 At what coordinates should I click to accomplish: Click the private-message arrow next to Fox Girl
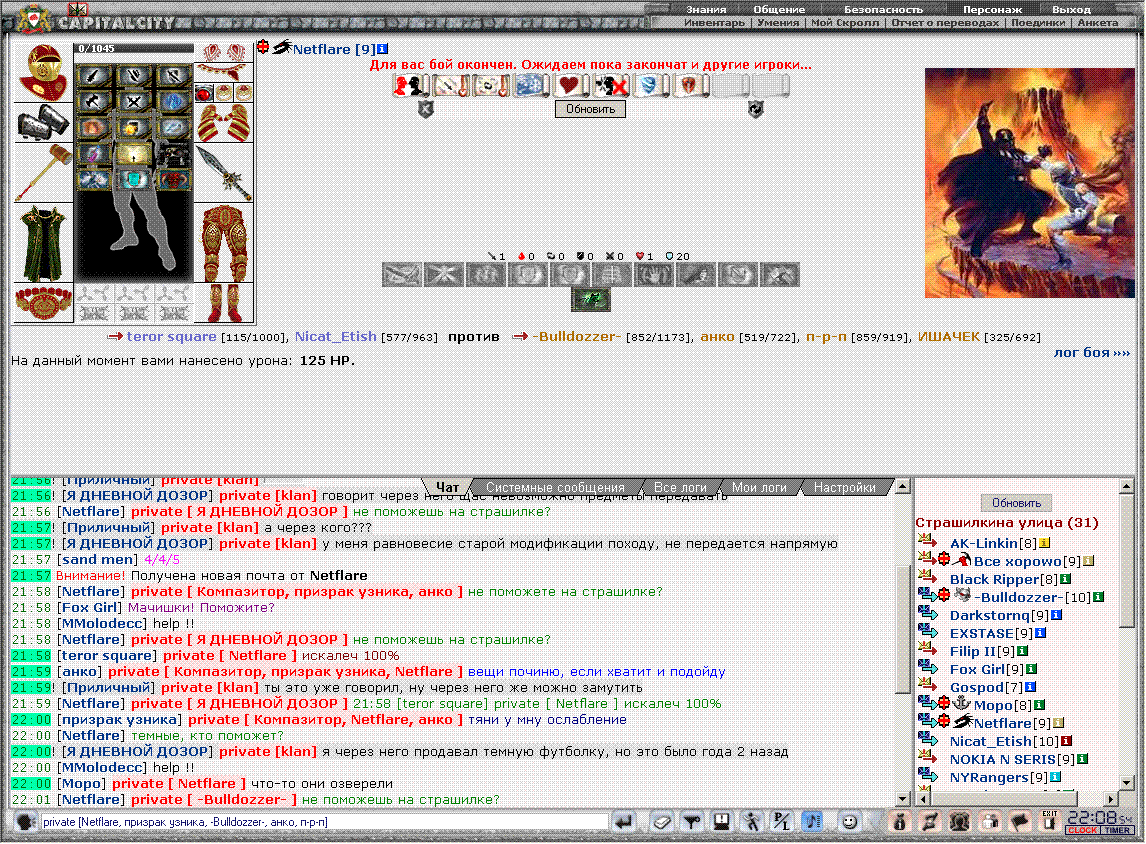(928, 667)
